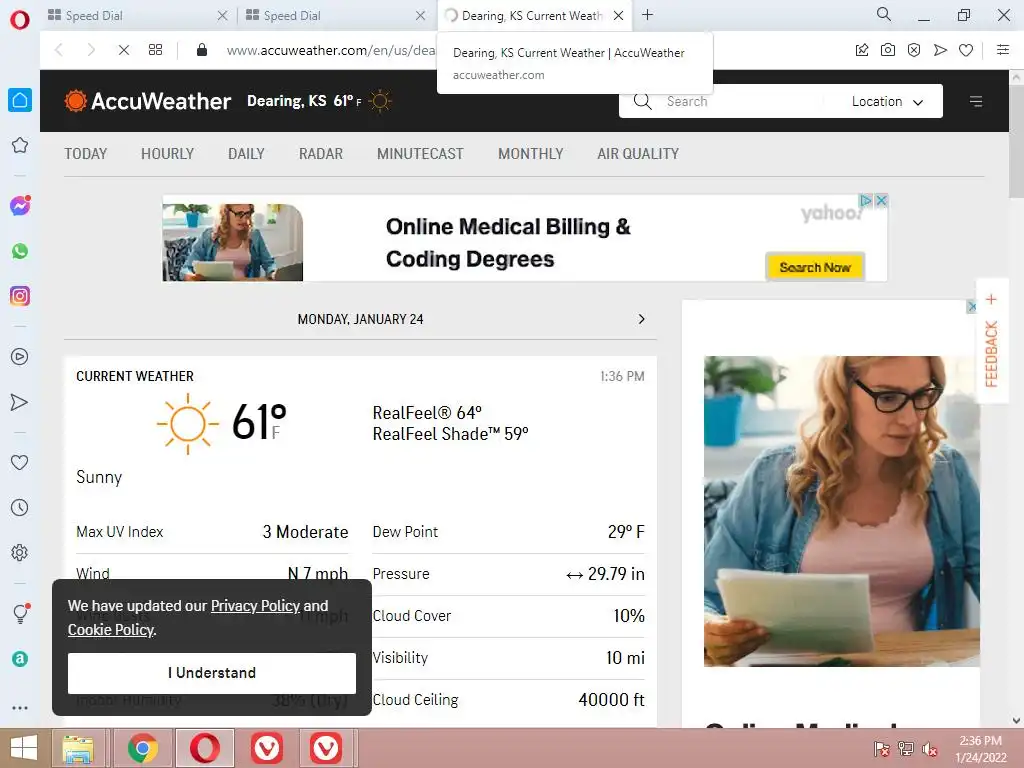Select the HOURLY tab

click(x=167, y=154)
